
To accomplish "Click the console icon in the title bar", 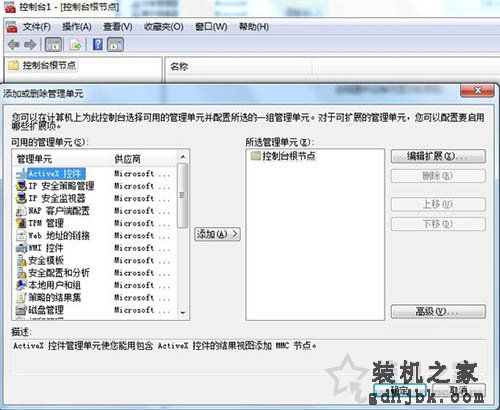I will pyautogui.click(x=10, y=7).
